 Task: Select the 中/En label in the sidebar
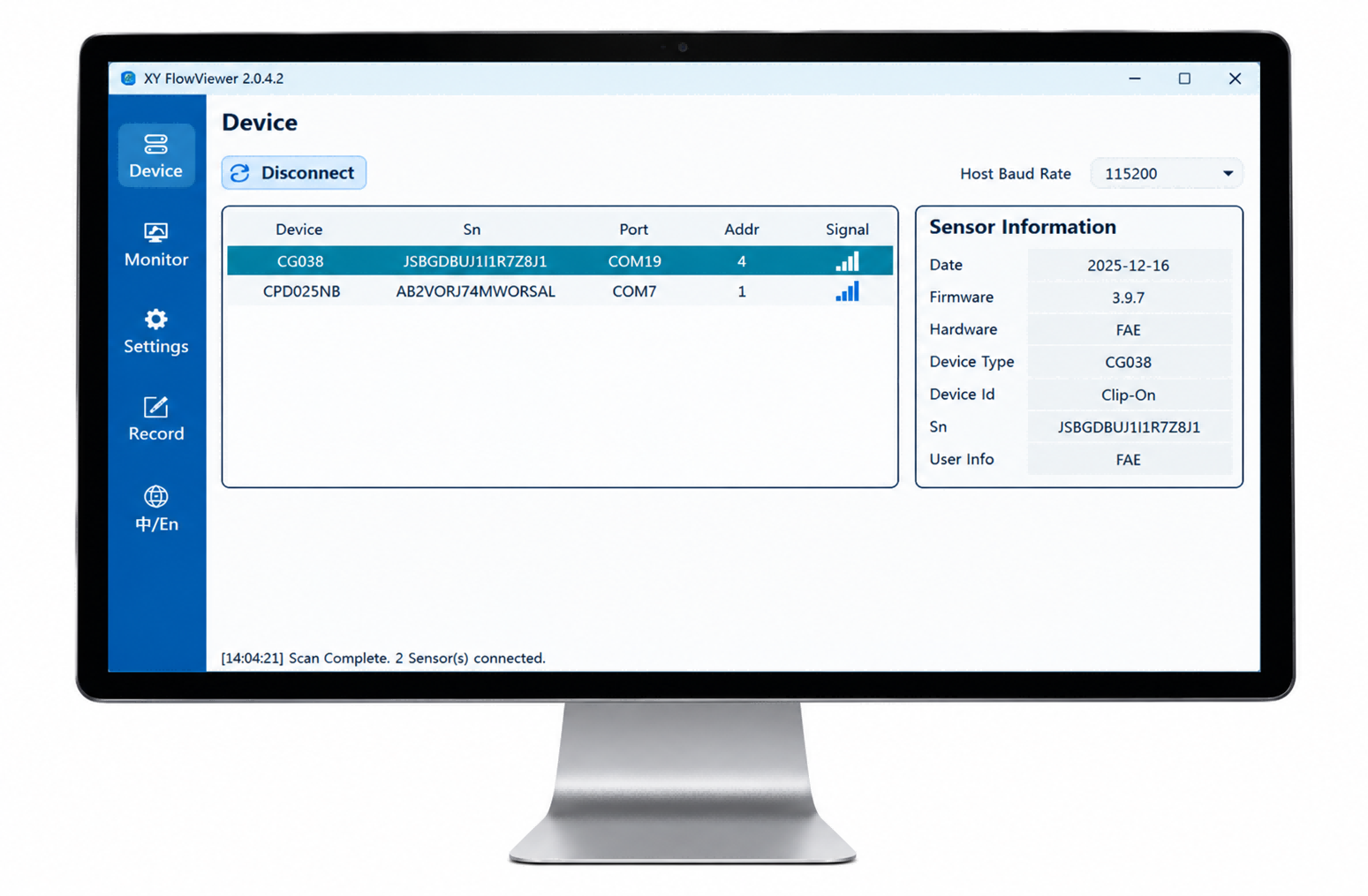tap(156, 524)
